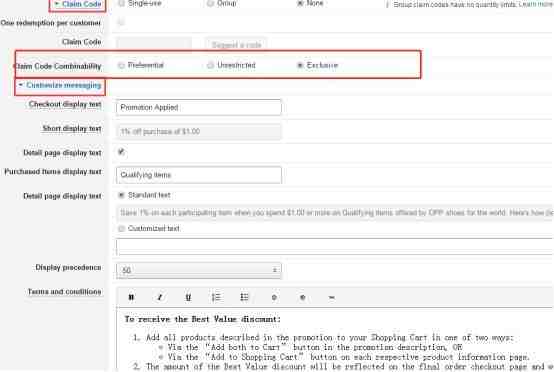Toggle the Detail page display text checkbox
Viewport: 554px width, 372px height.
click(x=121, y=152)
